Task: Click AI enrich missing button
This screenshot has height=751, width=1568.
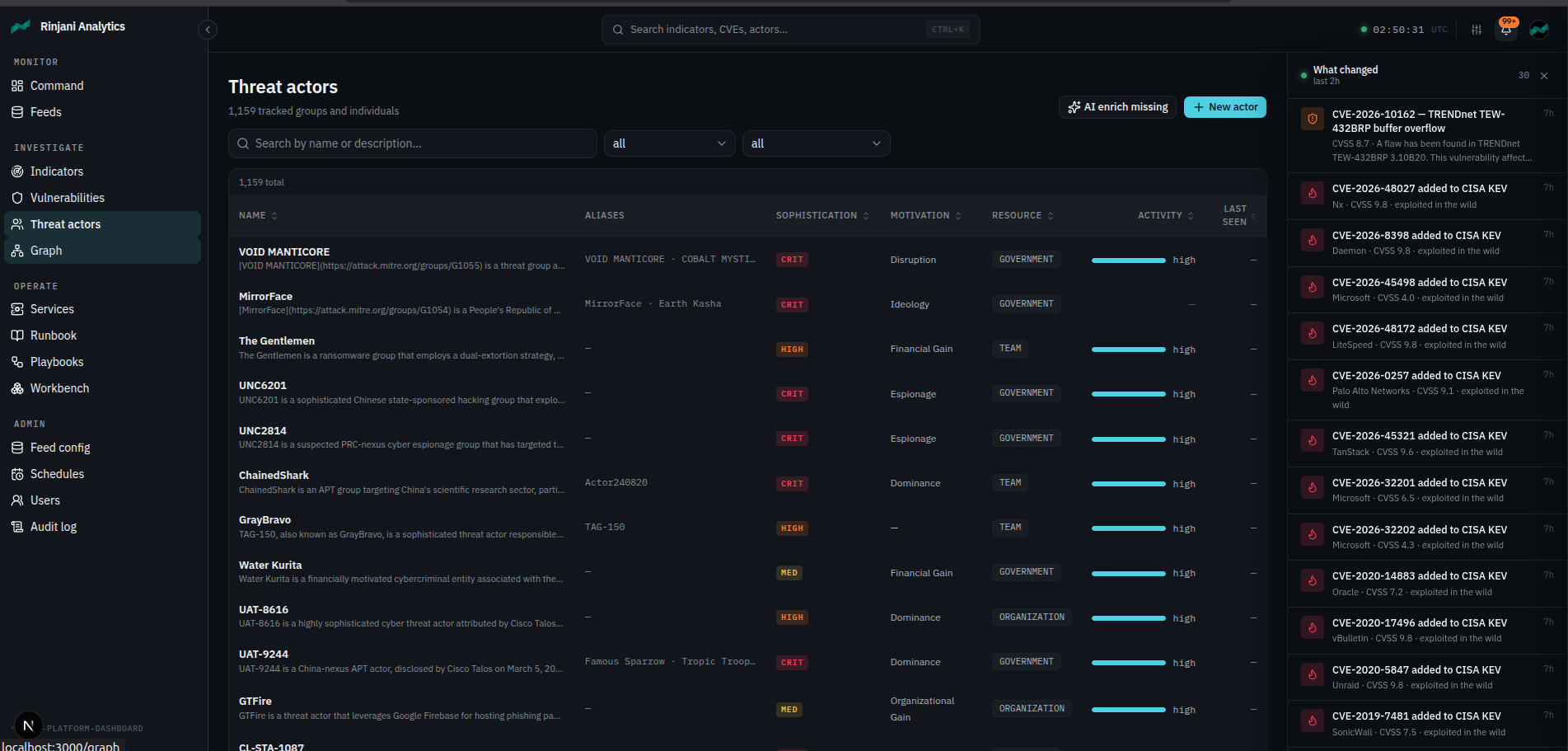Action: [x=1118, y=107]
